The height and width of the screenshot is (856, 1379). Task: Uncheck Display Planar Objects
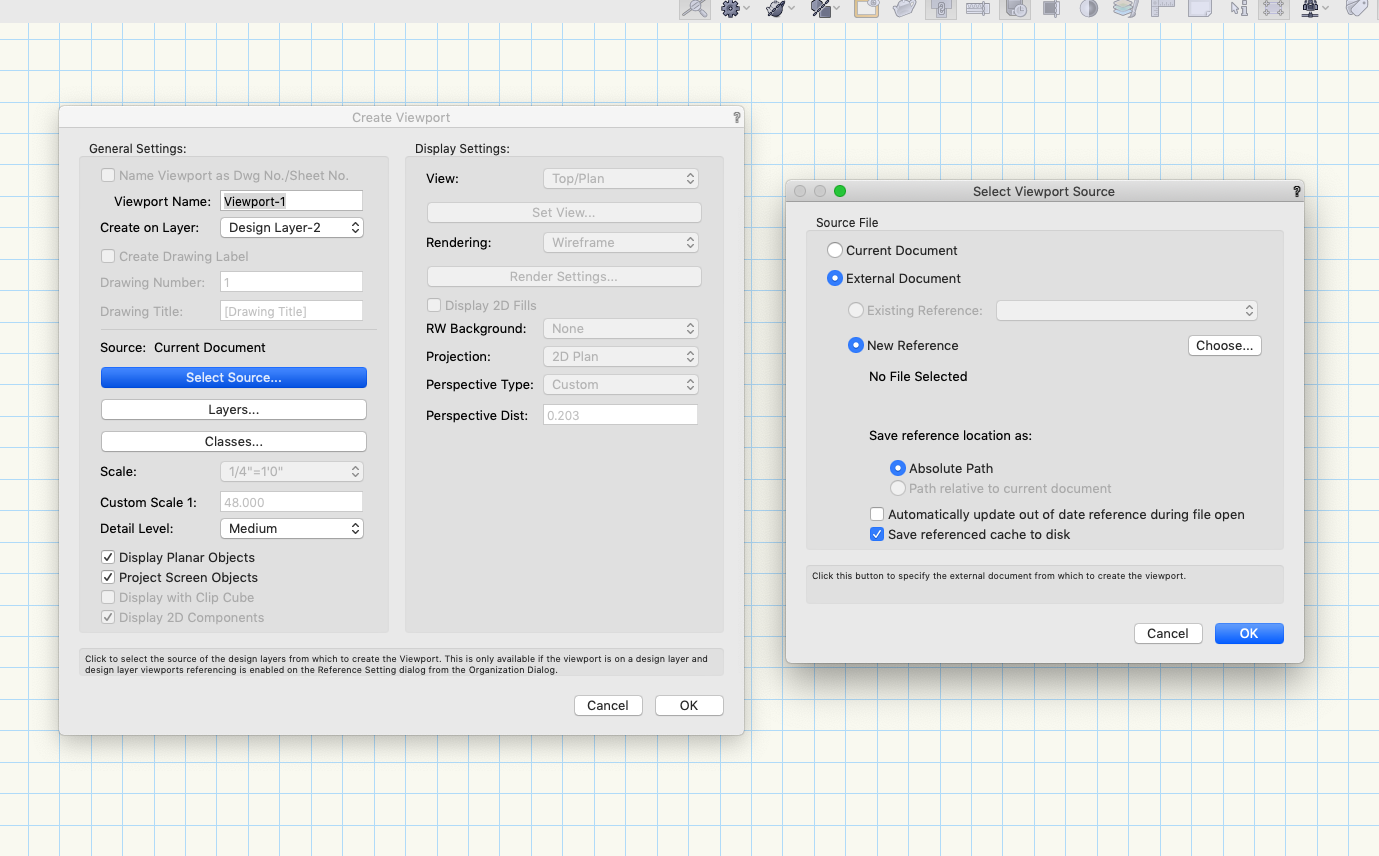click(108, 558)
